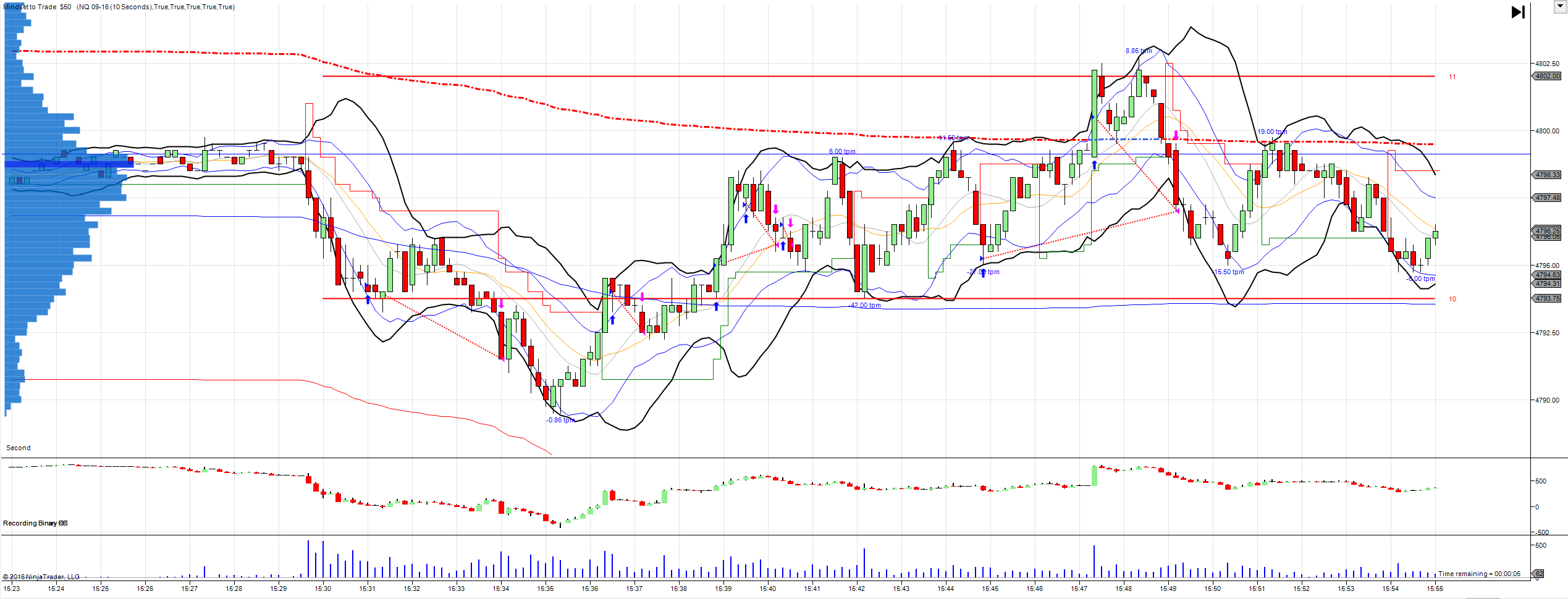Click the horizontal scrollbar thumb at chart bottom

click(1482, 597)
